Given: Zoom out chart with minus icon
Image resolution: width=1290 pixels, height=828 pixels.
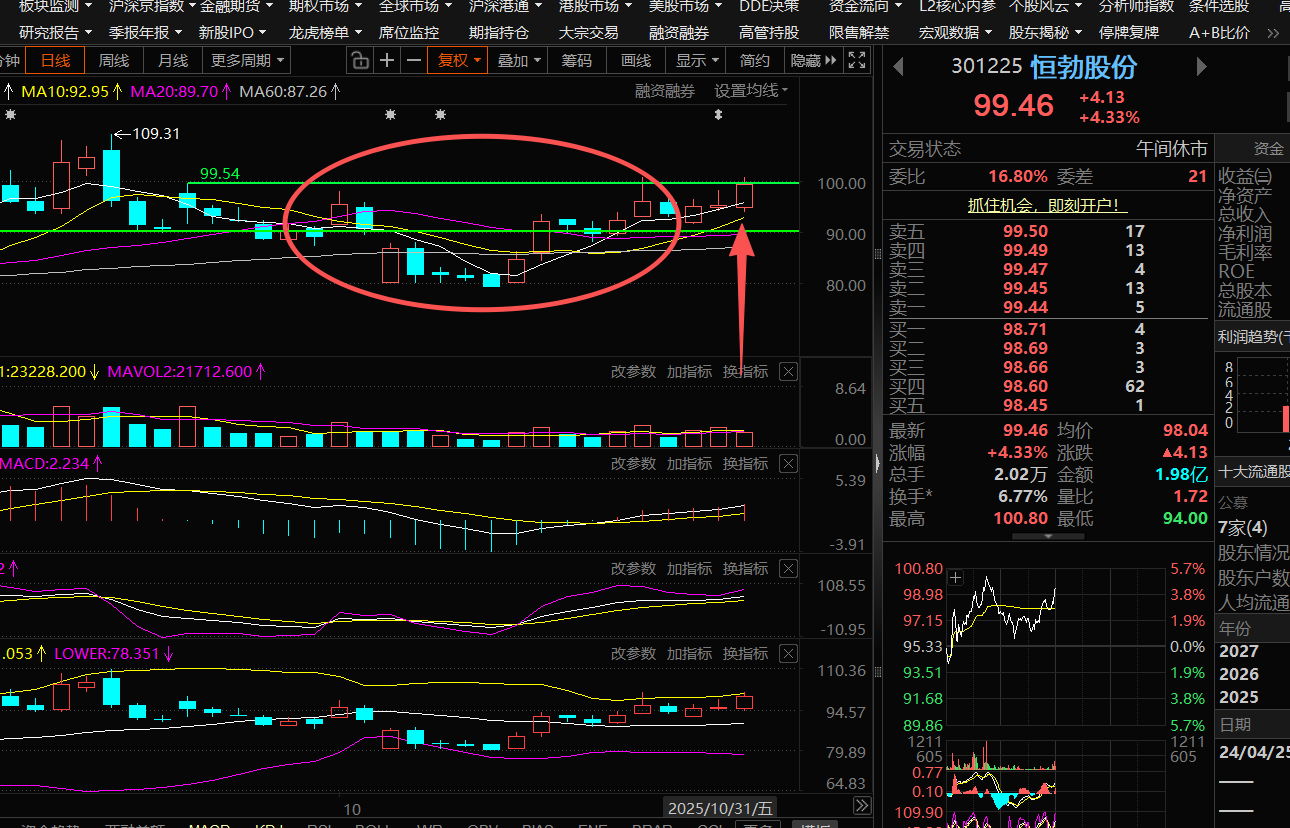Looking at the screenshot, I should pos(414,61).
